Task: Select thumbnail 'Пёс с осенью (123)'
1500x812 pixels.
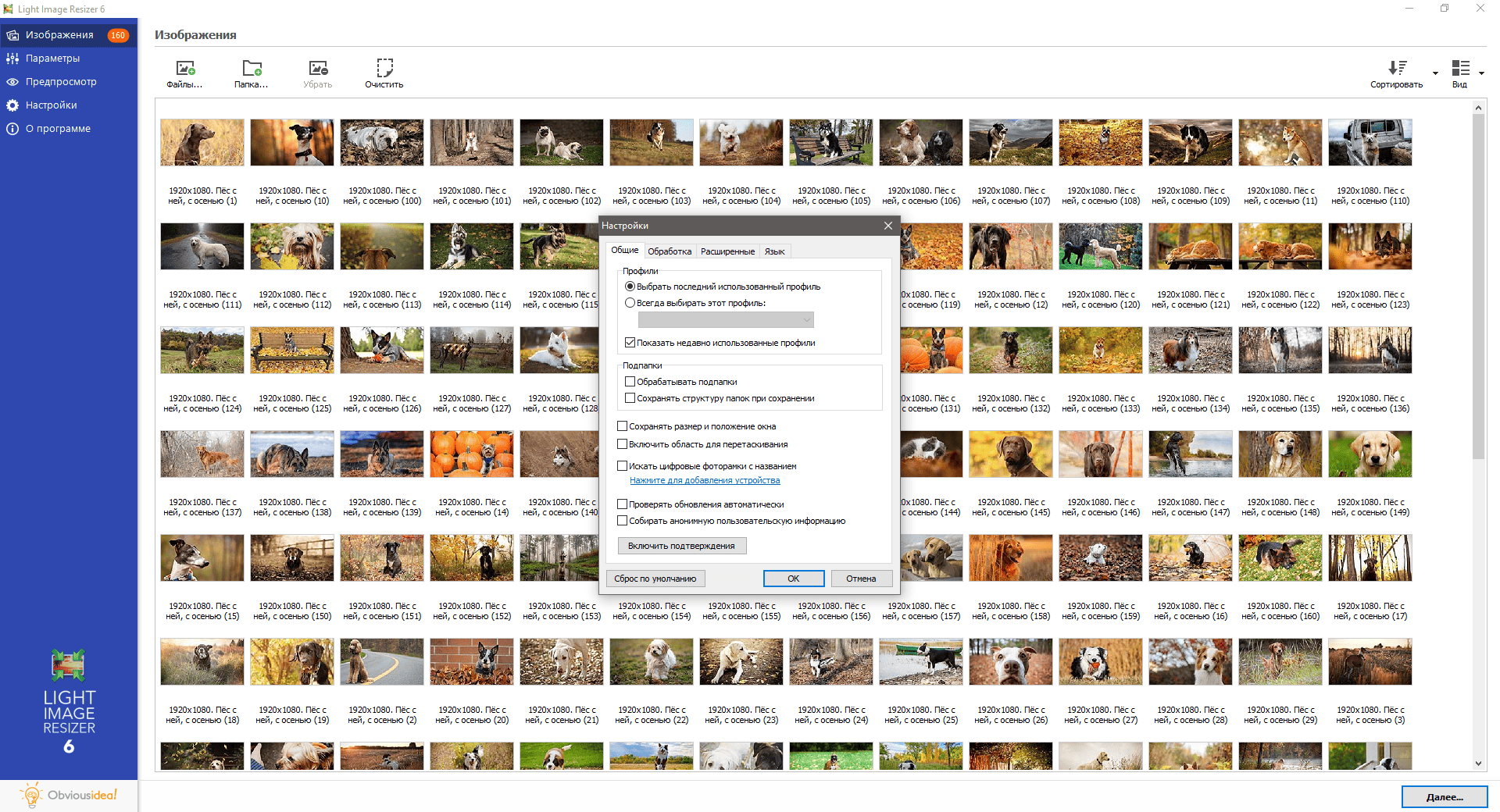Action: coord(1370,247)
